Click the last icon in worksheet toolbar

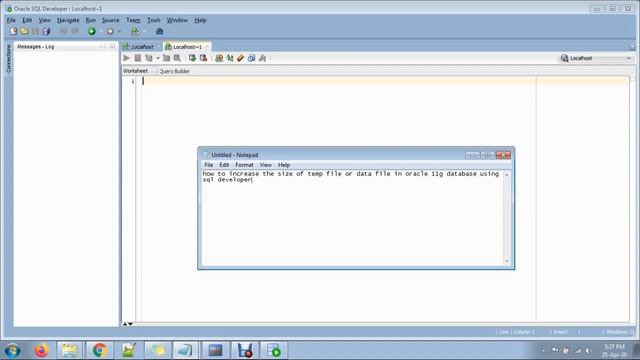click(x=262, y=58)
